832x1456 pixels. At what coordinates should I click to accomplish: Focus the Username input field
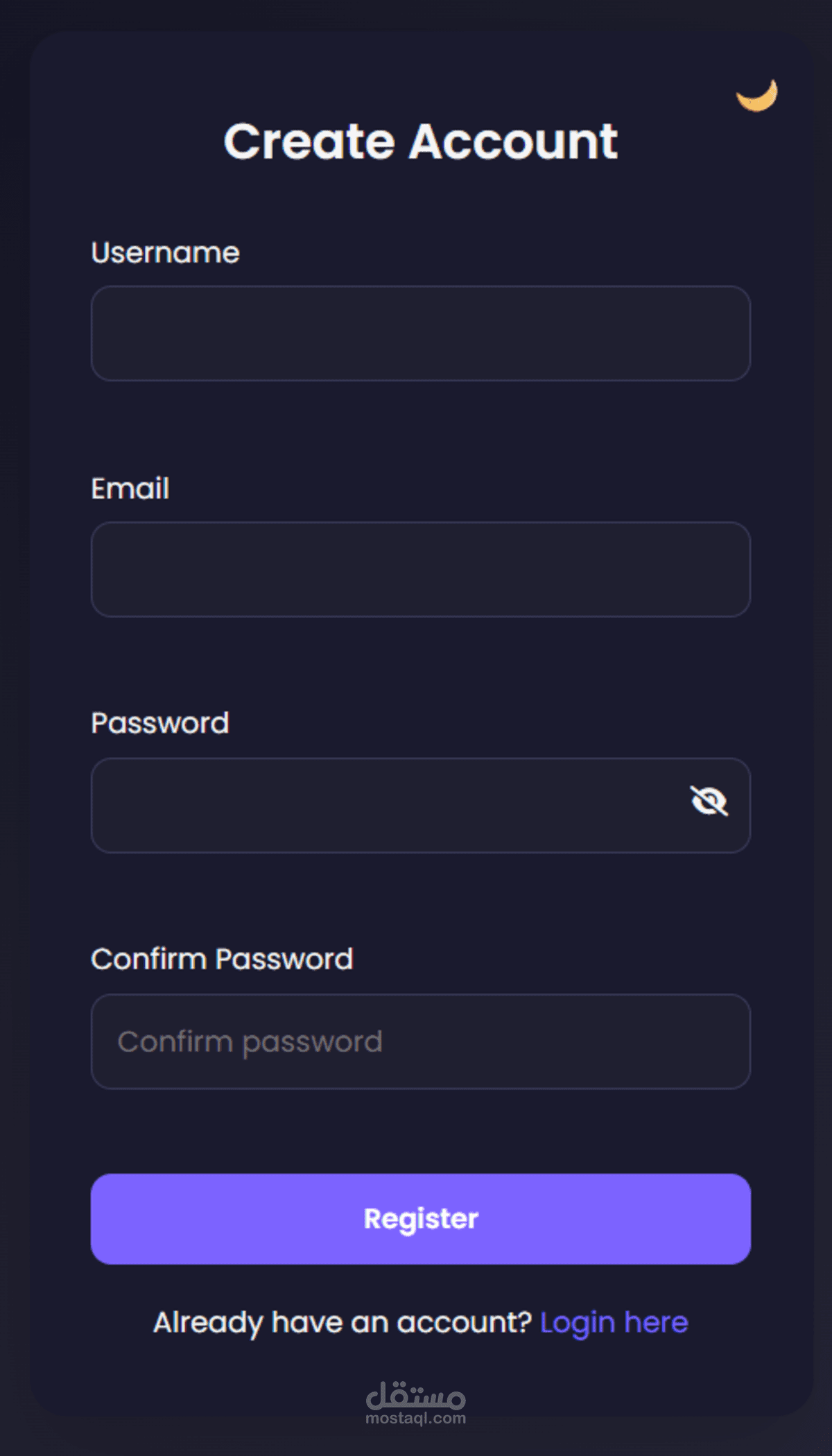[x=420, y=333]
